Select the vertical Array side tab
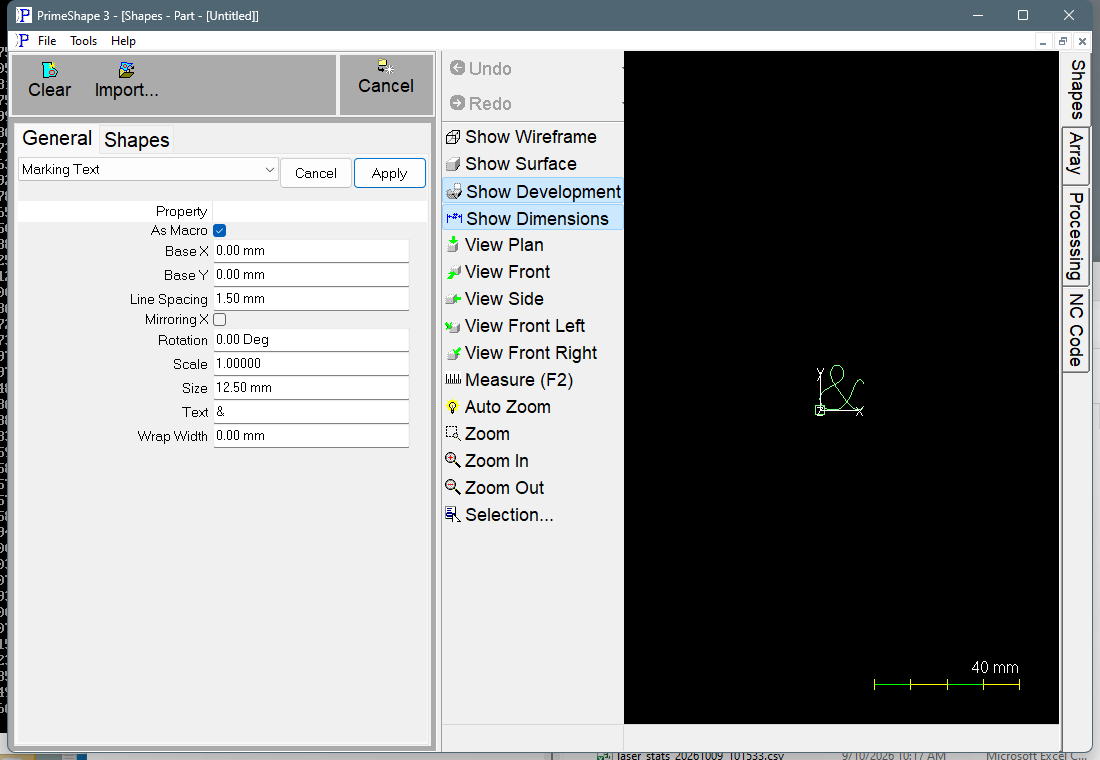Image resolution: width=1100 pixels, height=760 pixels. point(1077,154)
